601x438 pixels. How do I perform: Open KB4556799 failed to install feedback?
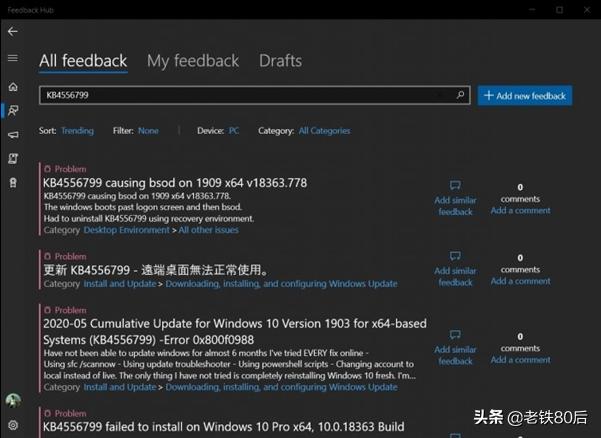223,427
